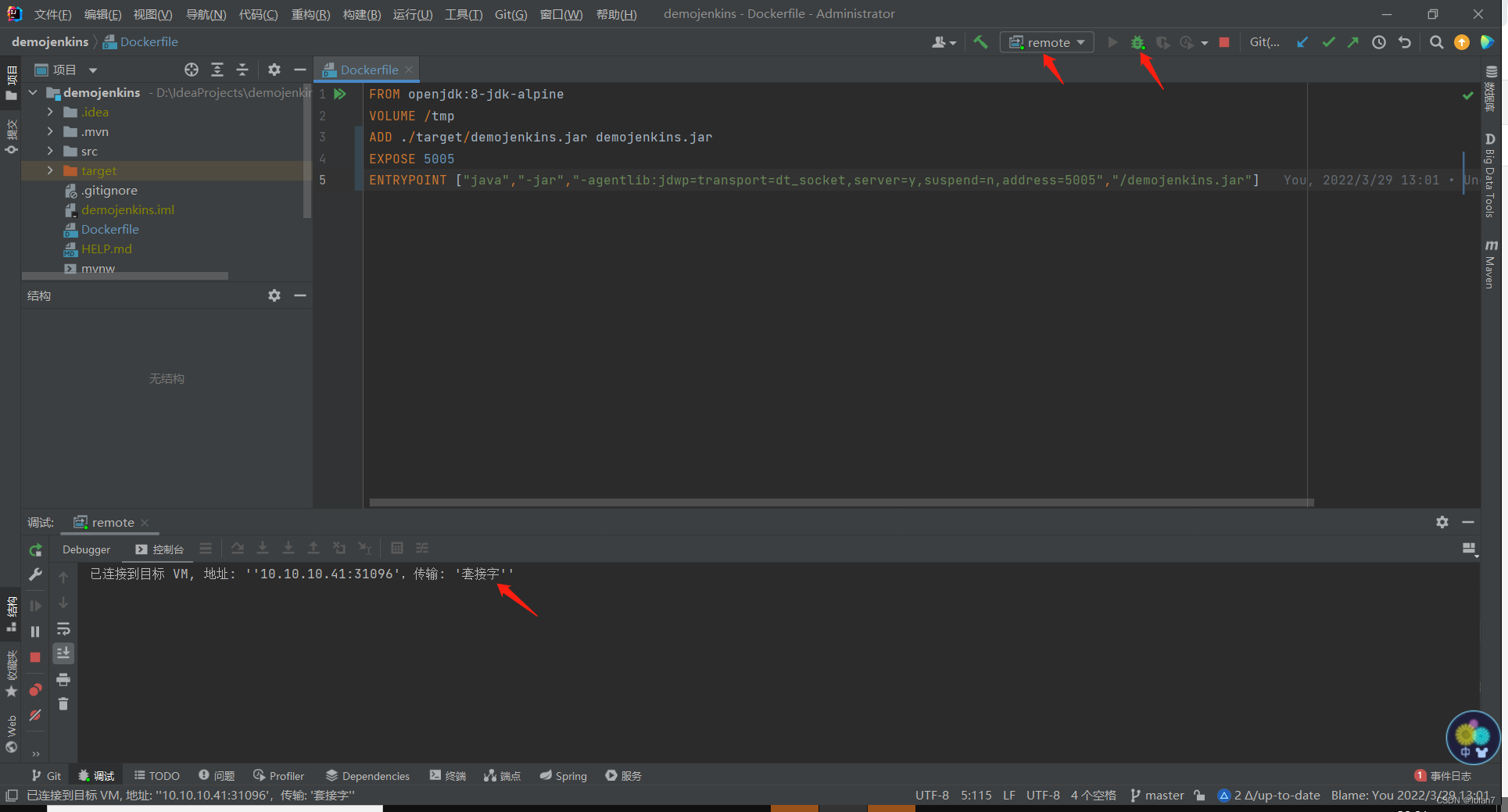Clear console with trash icon
The height and width of the screenshot is (812, 1508).
(x=63, y=704)
